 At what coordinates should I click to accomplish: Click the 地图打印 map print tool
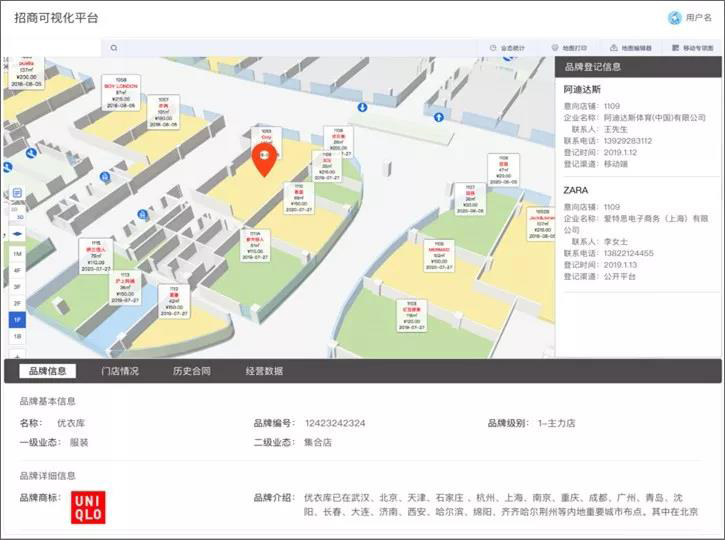coord(569,48)
